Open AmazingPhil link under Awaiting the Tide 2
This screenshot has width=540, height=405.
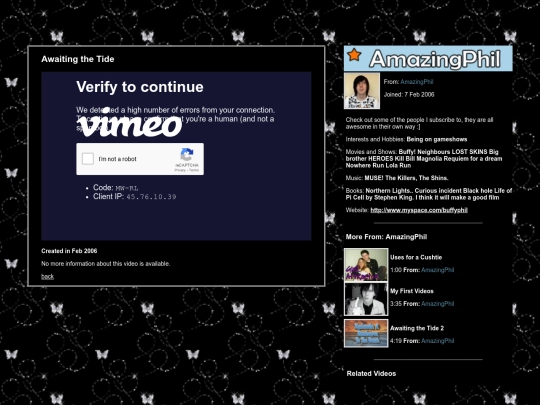pyautogui.click(x=437, y=341)
